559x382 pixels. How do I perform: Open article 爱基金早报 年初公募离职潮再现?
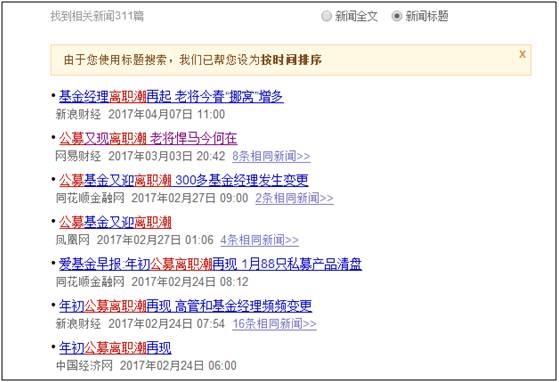coord(210,264)
